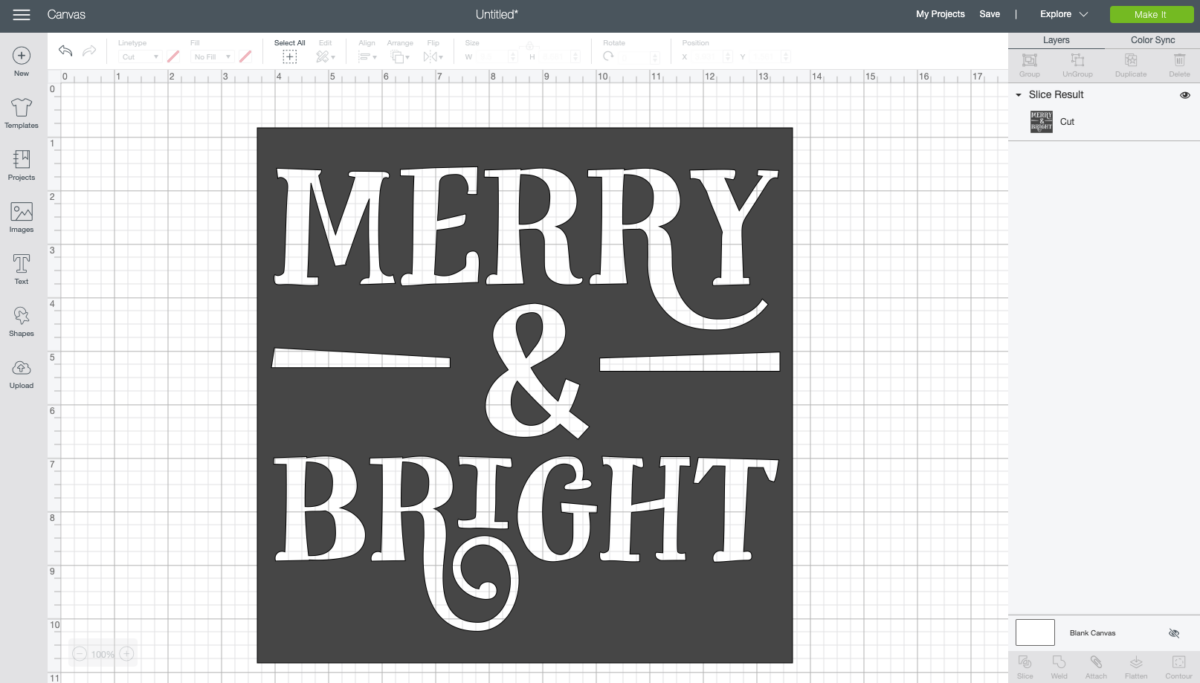Undo the last action
The height and width of the screenshot is (683, 1200).
click(66, 51)
